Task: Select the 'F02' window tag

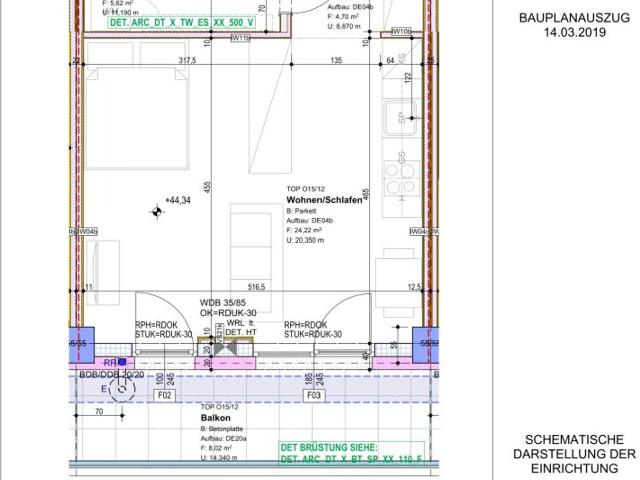Action: click(164, 395)
